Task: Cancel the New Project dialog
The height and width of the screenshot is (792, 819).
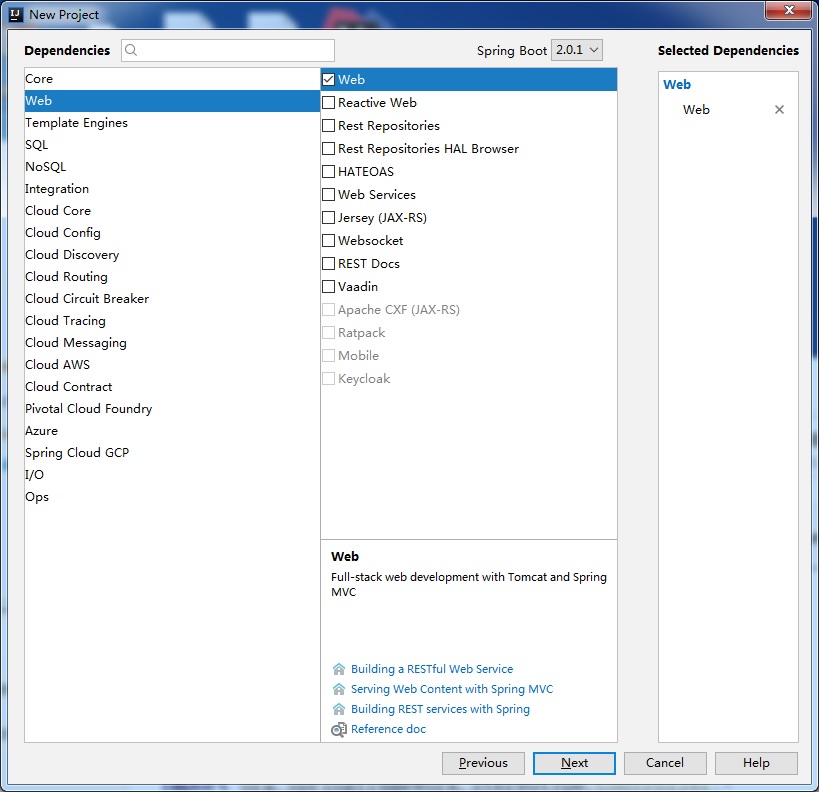Action: [665, 763]
